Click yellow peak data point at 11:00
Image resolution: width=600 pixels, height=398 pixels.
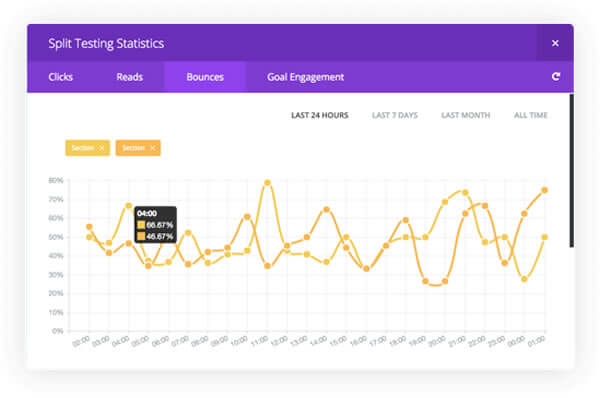(x=267, y=183)
